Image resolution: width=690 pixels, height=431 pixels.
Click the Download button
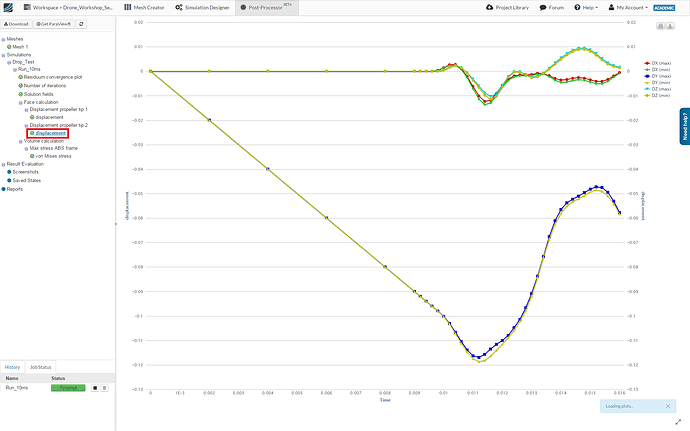click(16, 24)
